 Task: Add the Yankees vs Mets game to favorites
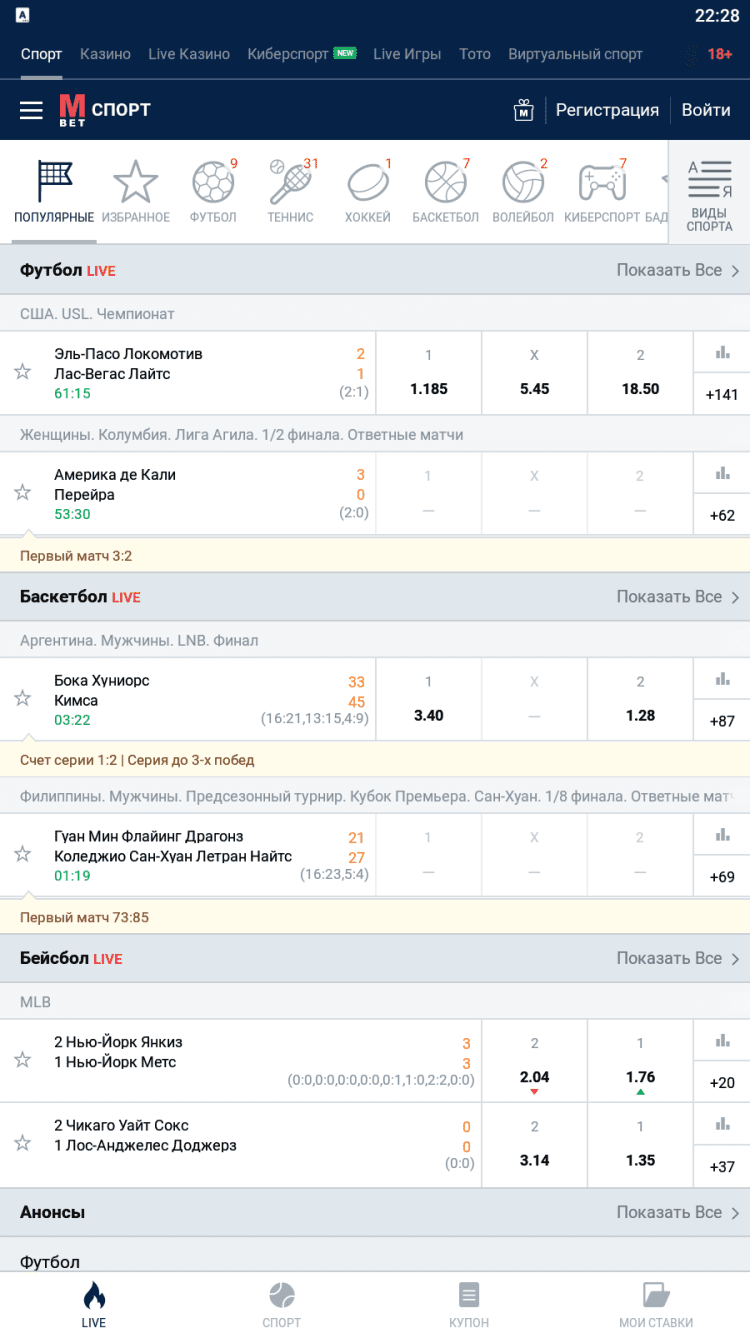(x=22, y=1060)
